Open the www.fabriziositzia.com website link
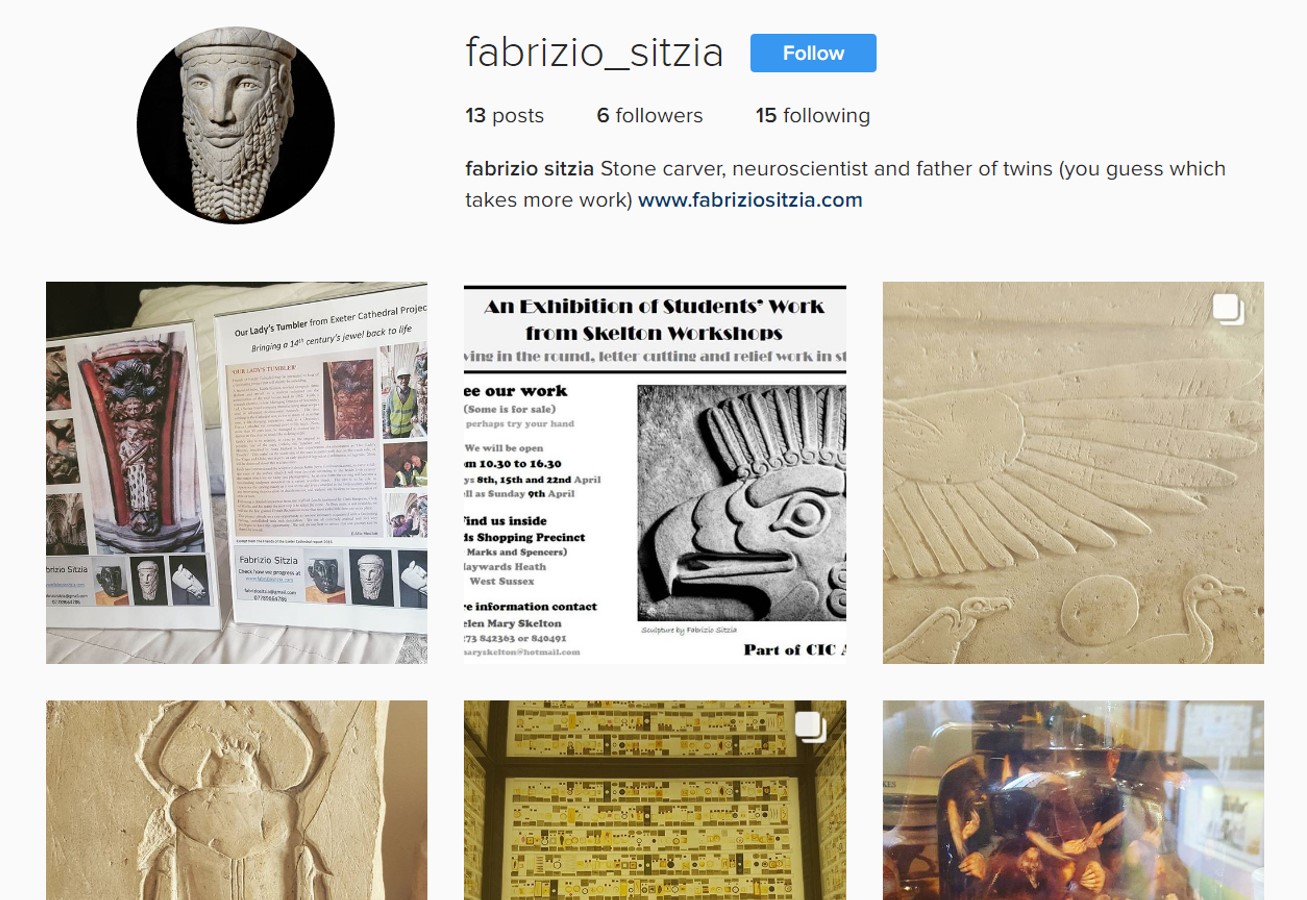 750,200
